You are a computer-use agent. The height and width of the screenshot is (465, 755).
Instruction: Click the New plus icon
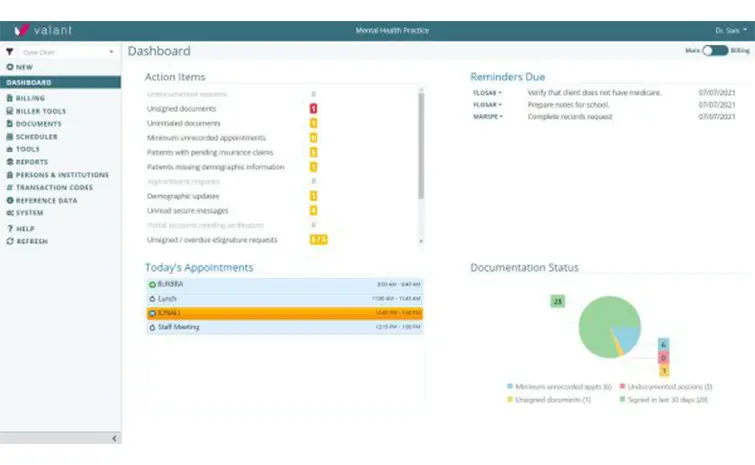tap(9, 66)
